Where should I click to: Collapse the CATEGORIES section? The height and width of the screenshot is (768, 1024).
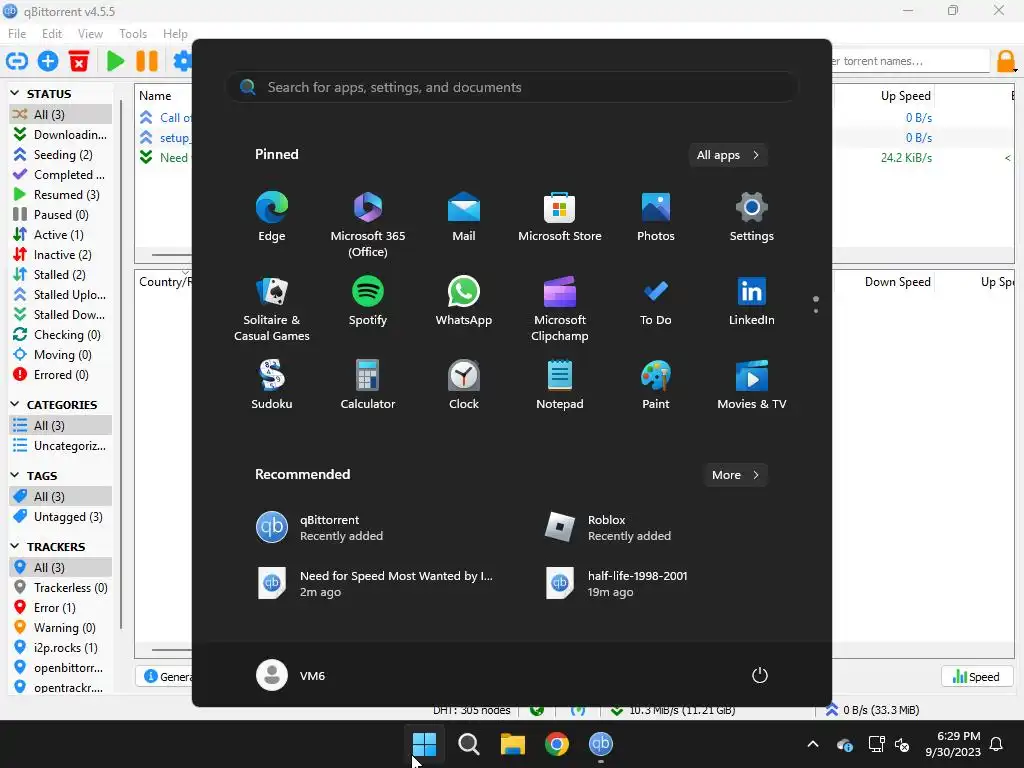14,404
